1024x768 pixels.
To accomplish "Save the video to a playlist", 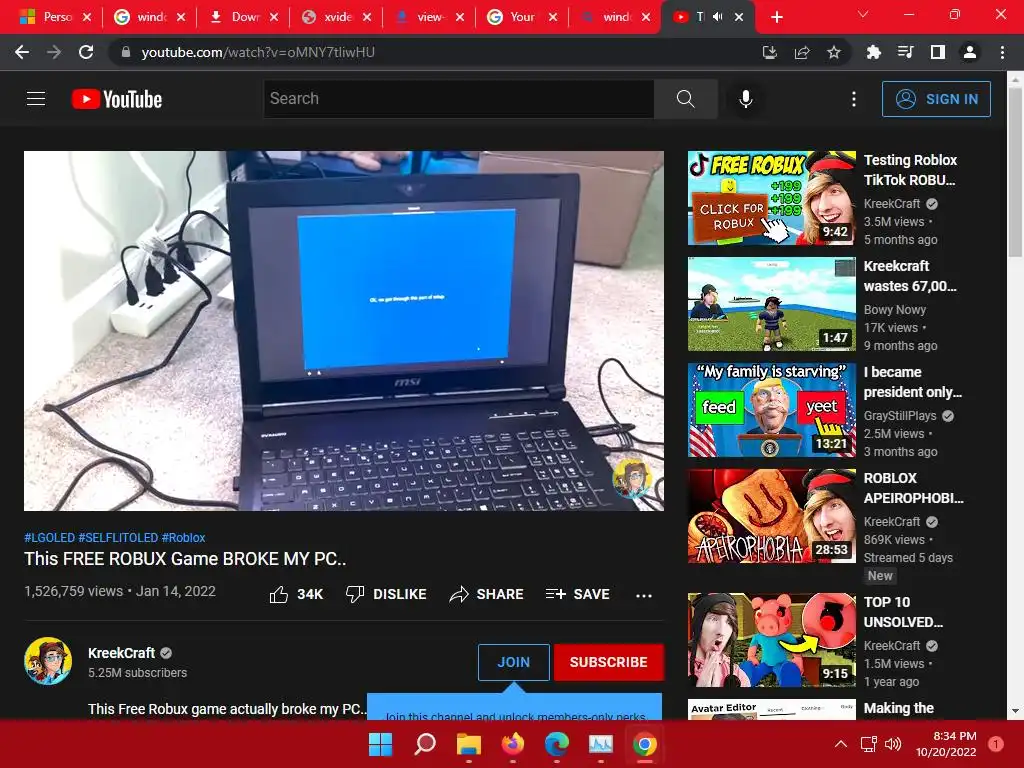I will pos(578,594).
